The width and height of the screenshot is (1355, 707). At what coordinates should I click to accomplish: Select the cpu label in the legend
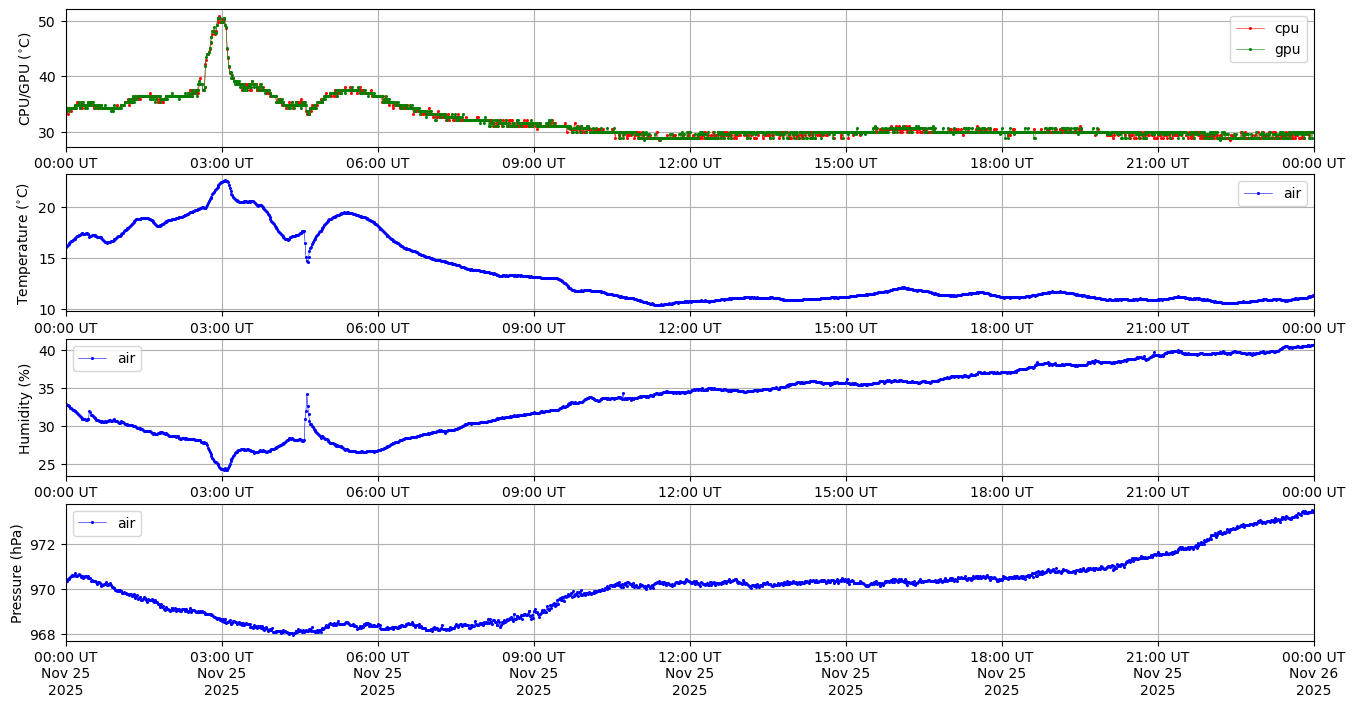click(x=1286, y=29)
